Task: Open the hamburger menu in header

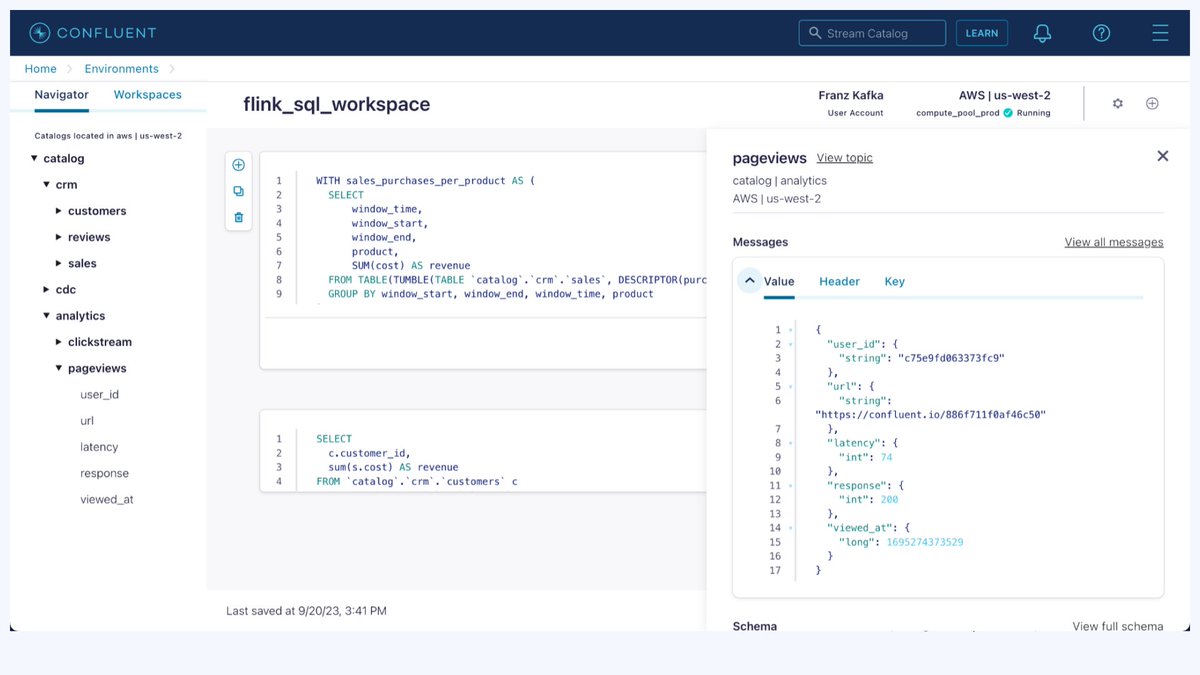Action: click(1160, 33)
